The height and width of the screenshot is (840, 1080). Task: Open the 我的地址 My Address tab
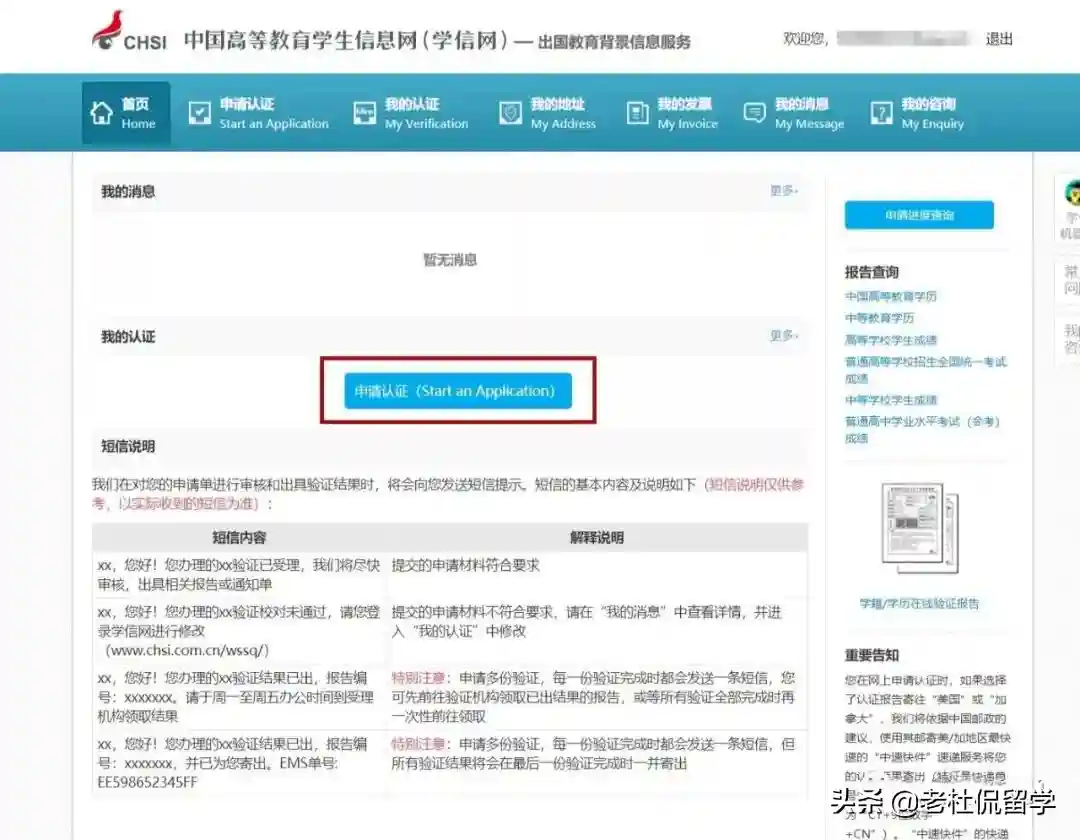point(562,113)
